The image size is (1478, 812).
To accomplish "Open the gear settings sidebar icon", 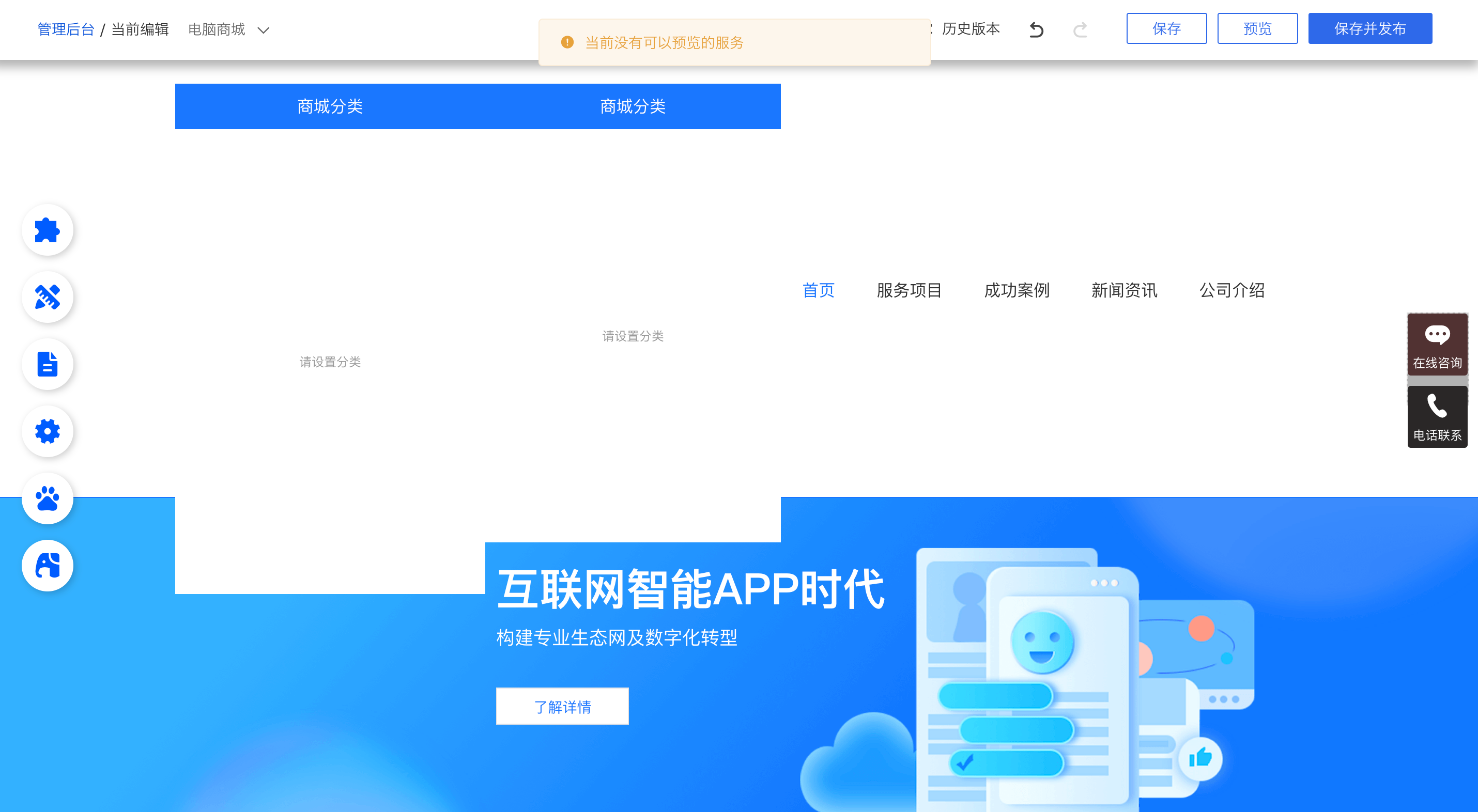I will coord(47,431).
